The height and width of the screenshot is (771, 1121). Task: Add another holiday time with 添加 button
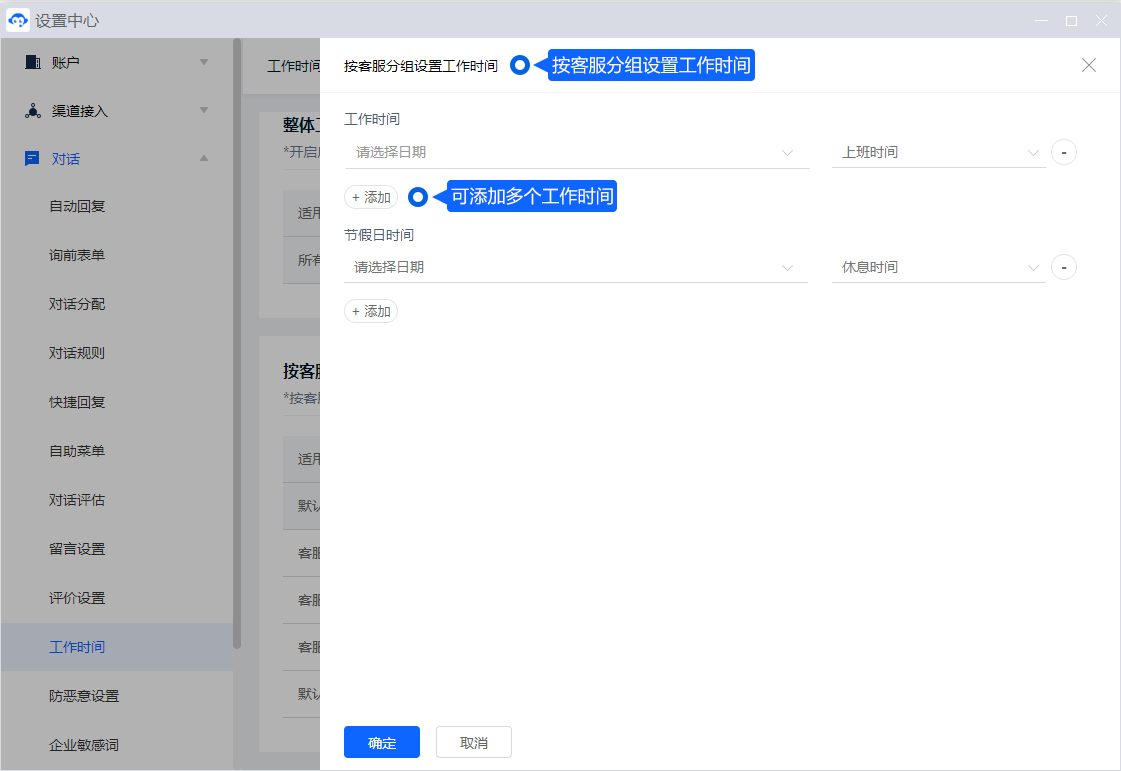[x=371, y=312]
